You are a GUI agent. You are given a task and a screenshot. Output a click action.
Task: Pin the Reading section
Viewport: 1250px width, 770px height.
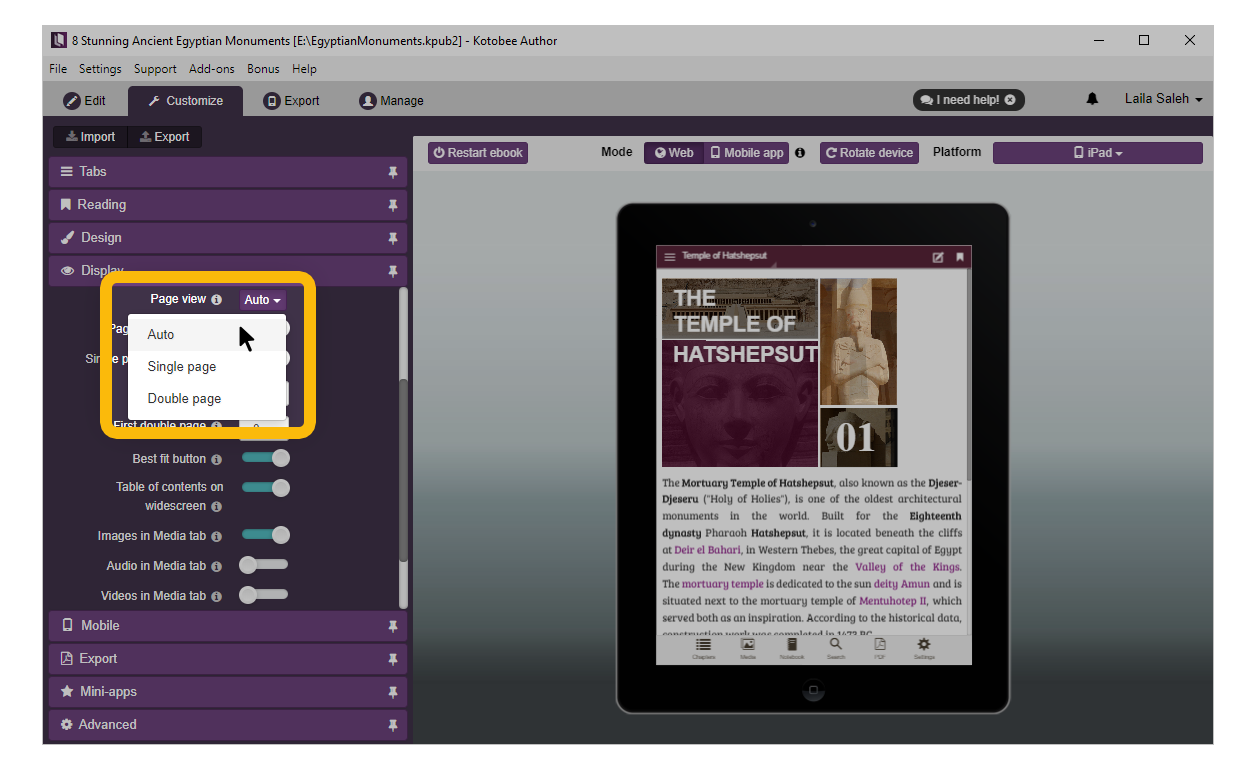393,205
